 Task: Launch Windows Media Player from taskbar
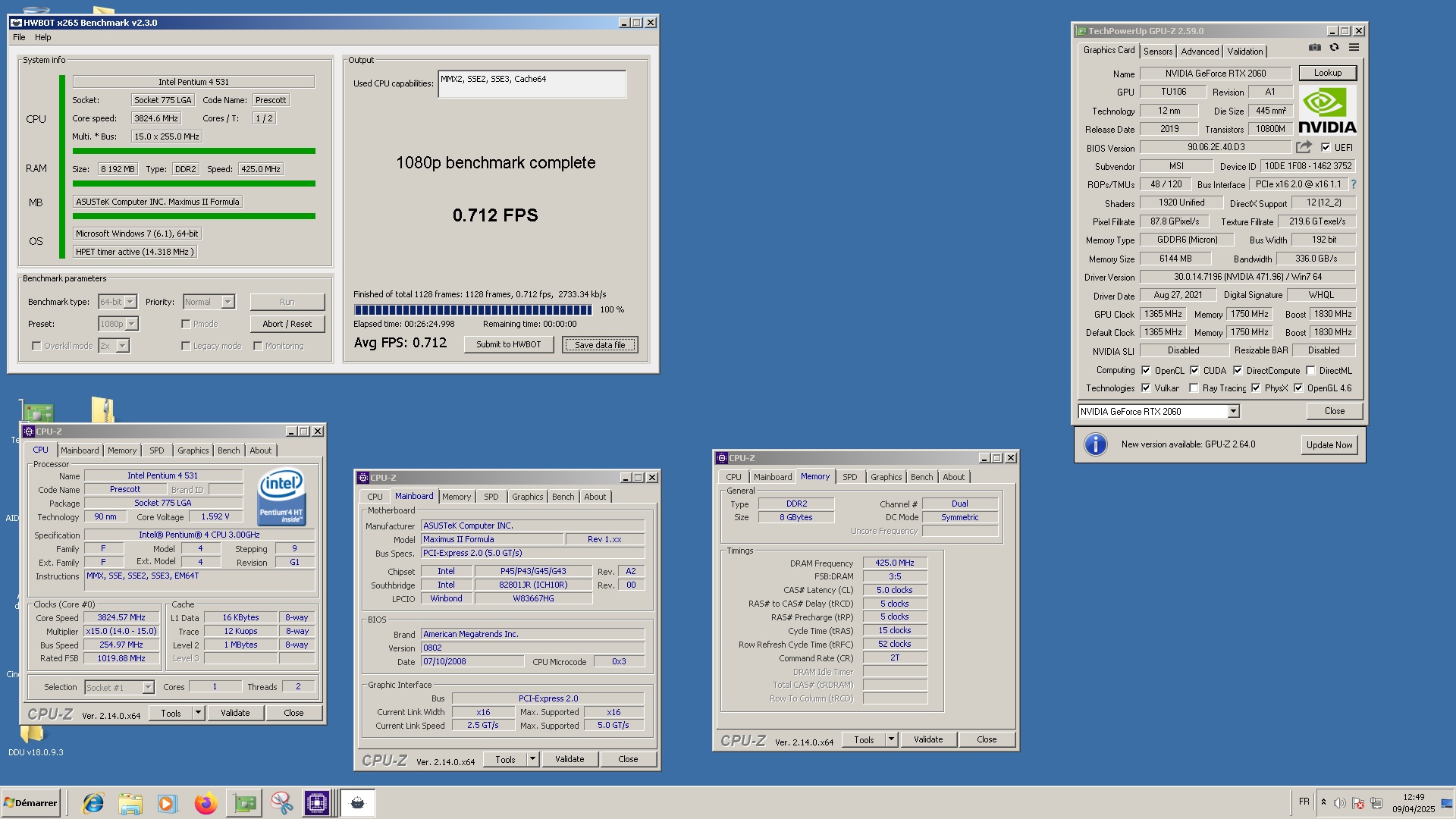[x=168, y=803]
